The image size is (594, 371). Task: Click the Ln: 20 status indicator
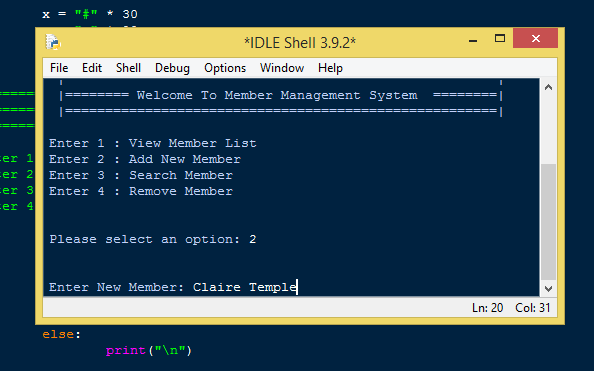coord(488,308)
